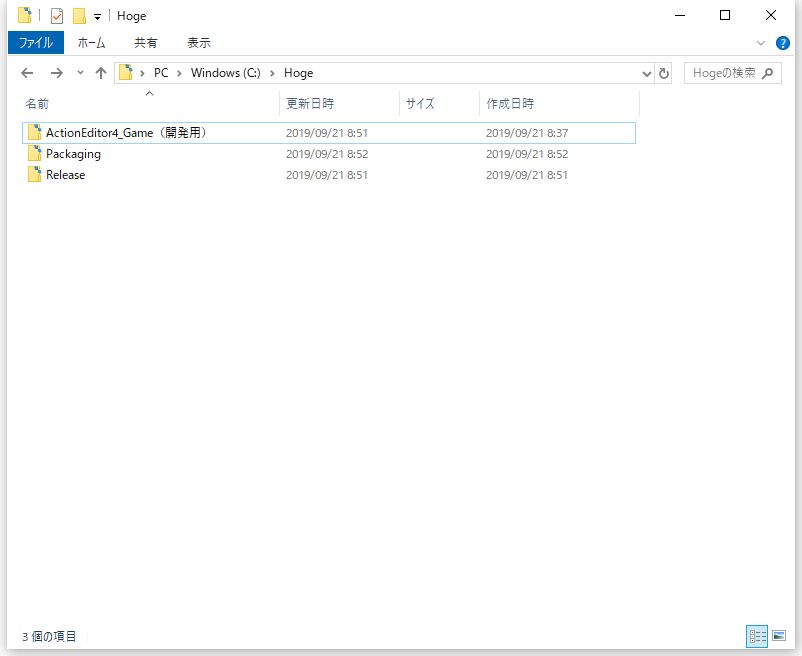The width and height of the screenshot is (802, 656).
Task: Go back with the left arrow
Action: pos(27,73)
